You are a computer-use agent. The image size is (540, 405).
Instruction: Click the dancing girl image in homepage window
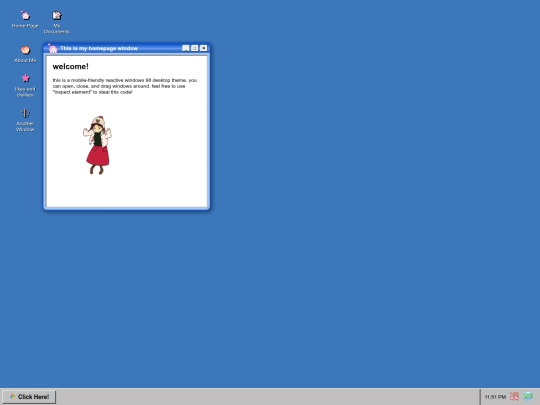[97, 145]
